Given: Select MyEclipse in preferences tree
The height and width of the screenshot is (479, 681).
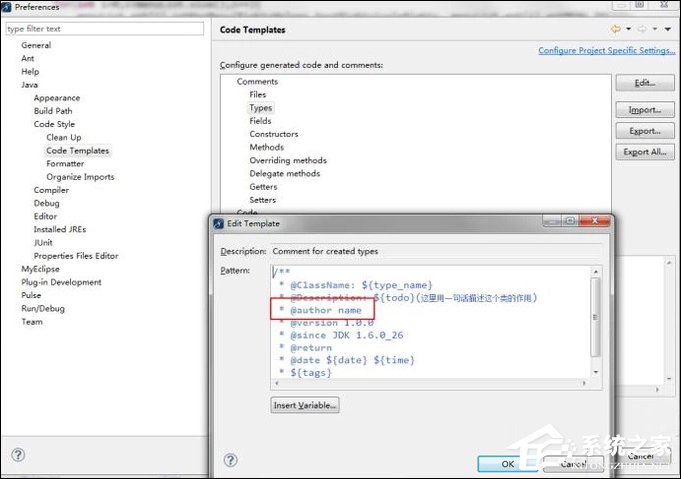Looking at the screenshot, I should 40,269.
